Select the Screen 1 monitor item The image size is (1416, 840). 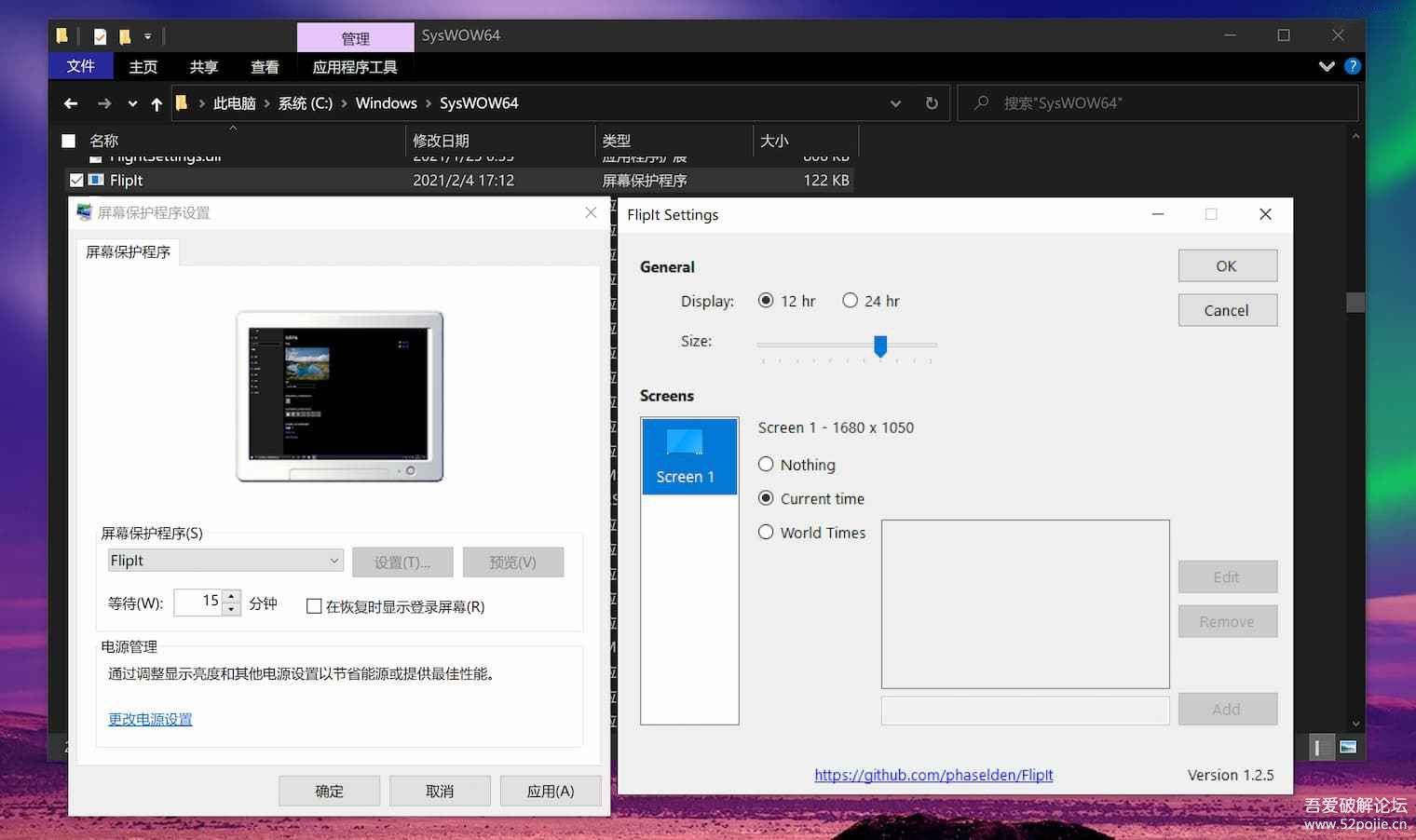coord(689,456)
